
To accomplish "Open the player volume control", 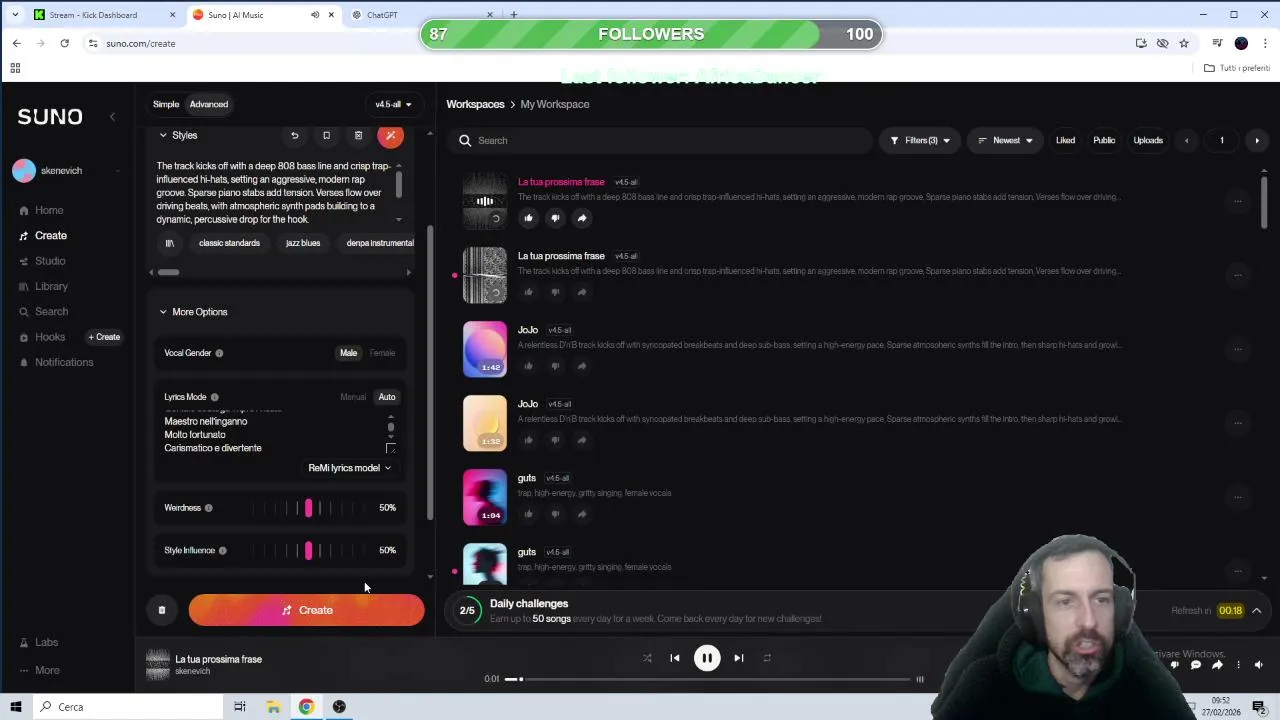I will [x=1258, y=665].
